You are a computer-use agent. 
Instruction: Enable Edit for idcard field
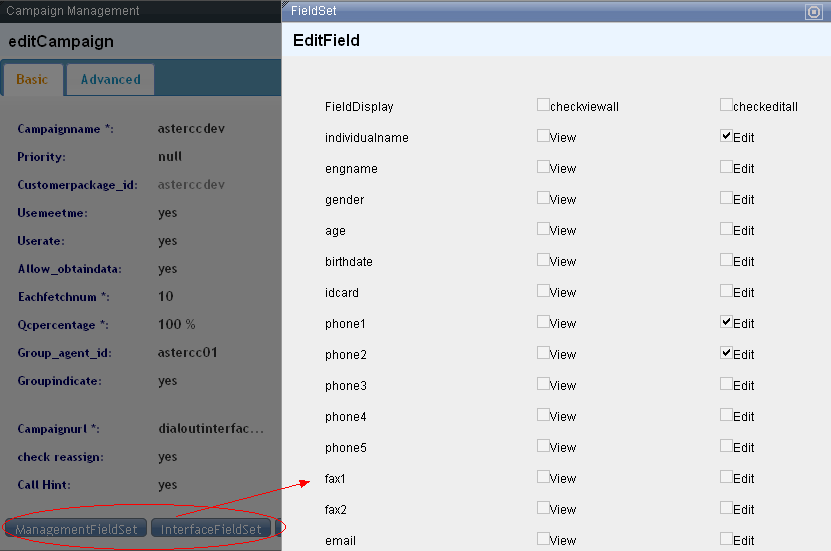point(726,291)
